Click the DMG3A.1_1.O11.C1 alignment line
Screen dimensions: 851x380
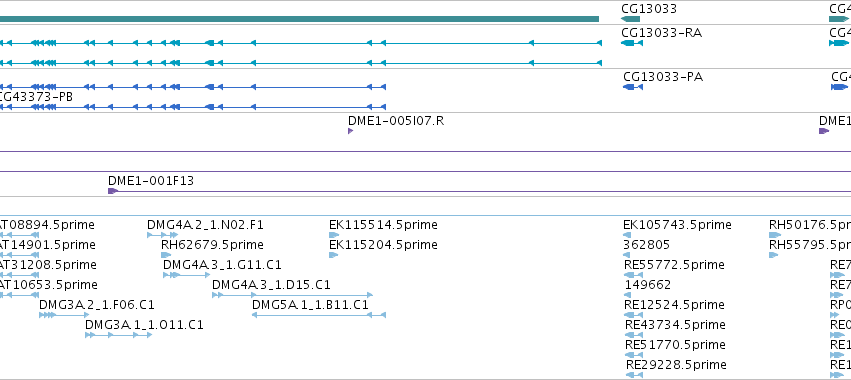click(x=119, y=335)
